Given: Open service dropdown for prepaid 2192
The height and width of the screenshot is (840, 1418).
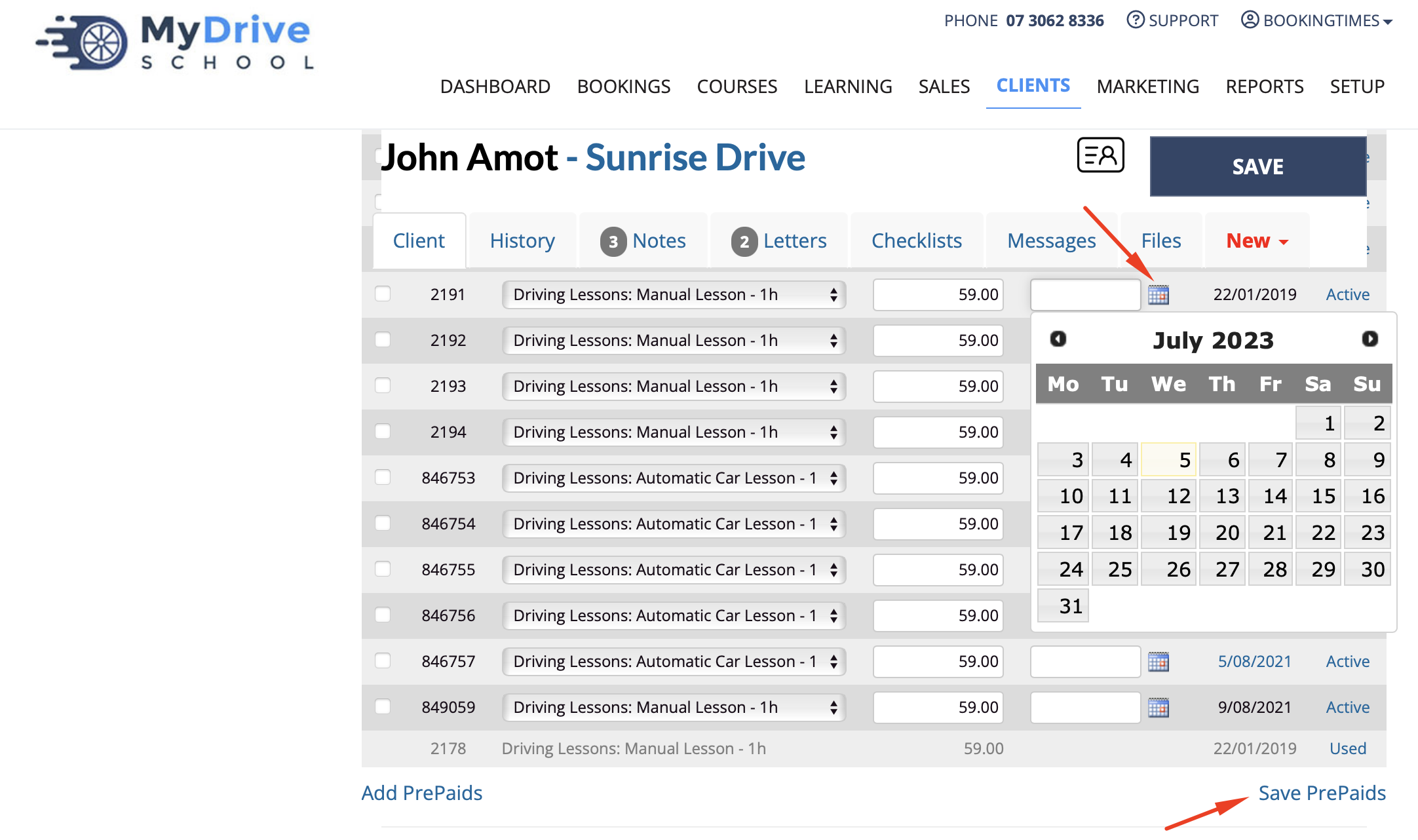Looking at the screenshot, I should pos(674,341).
